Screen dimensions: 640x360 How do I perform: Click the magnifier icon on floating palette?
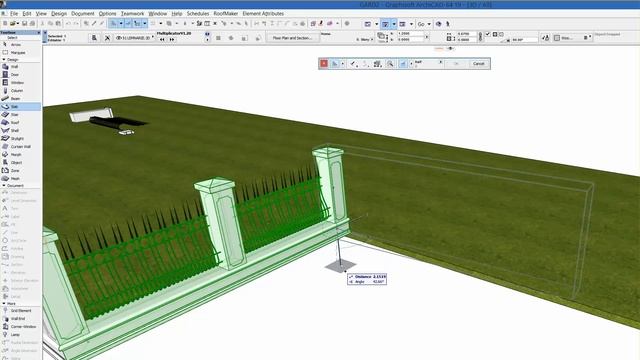pos(390,64)
